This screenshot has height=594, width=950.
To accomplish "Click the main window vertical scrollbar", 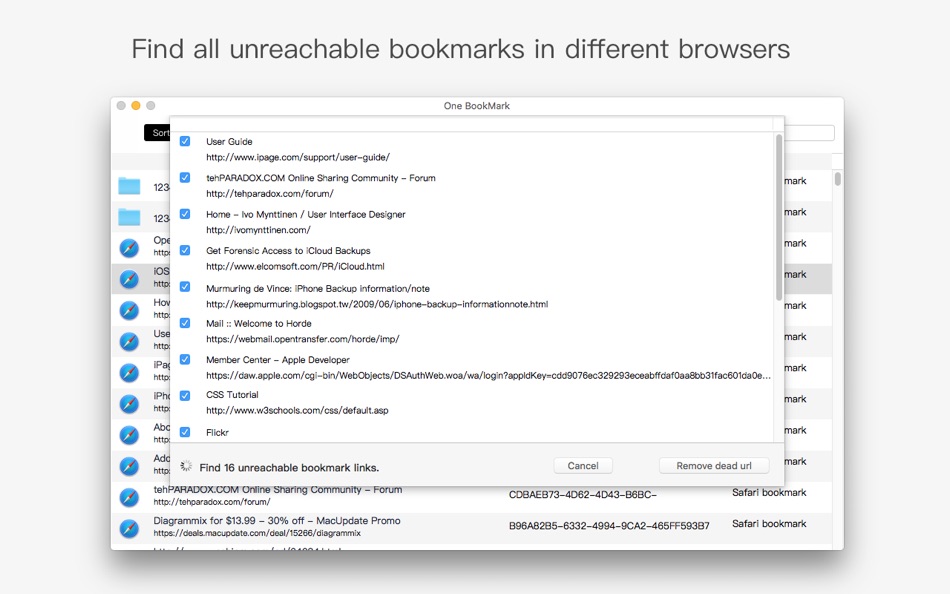I will pyautogui.click(x=837, y=179).
